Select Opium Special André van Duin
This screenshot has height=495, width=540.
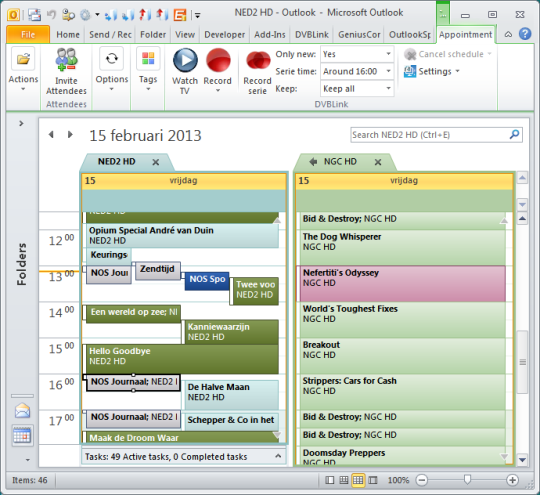182,236
